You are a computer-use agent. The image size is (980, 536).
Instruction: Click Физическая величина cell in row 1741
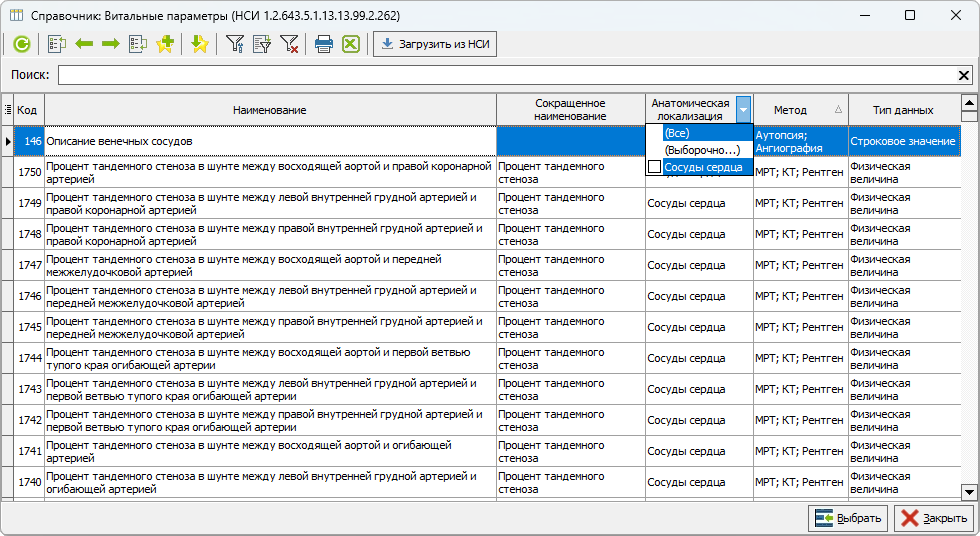pyautogui.click(x=904, y=451)
